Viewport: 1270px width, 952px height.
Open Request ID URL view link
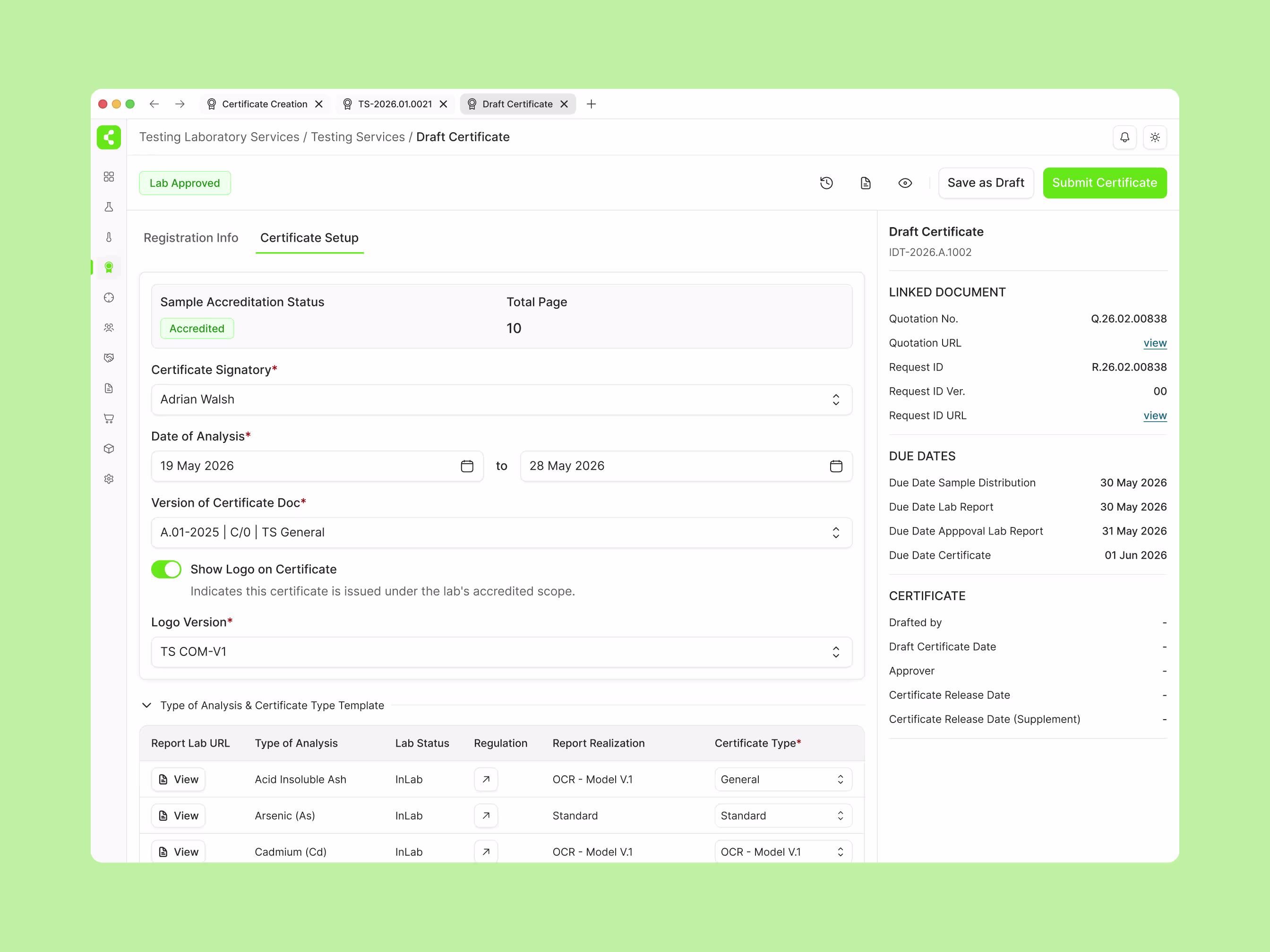(1155, 416)
